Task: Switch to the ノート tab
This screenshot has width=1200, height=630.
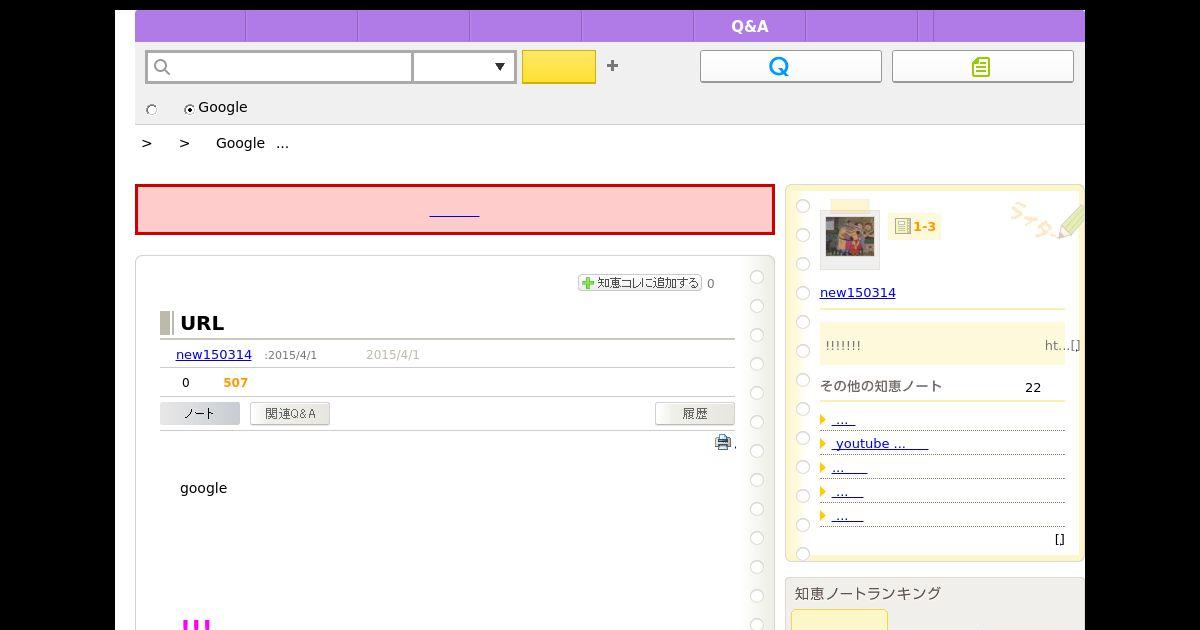Action: pyautogui.click(x=200, y=414)
